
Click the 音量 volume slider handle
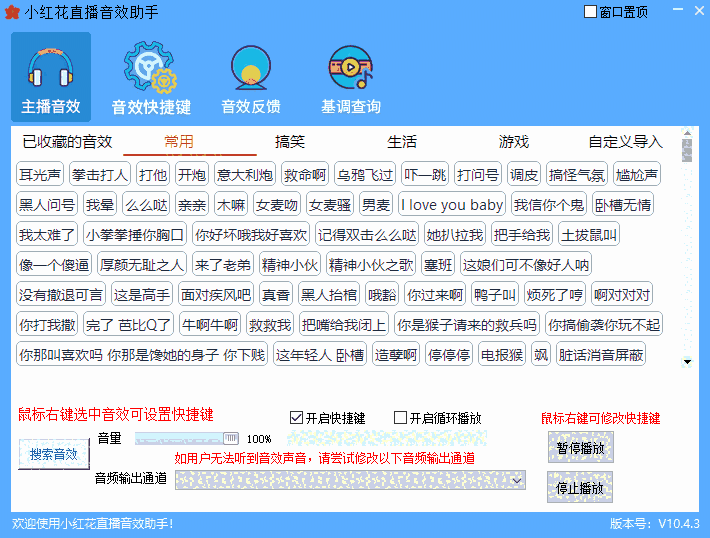[x=230, y=438]
